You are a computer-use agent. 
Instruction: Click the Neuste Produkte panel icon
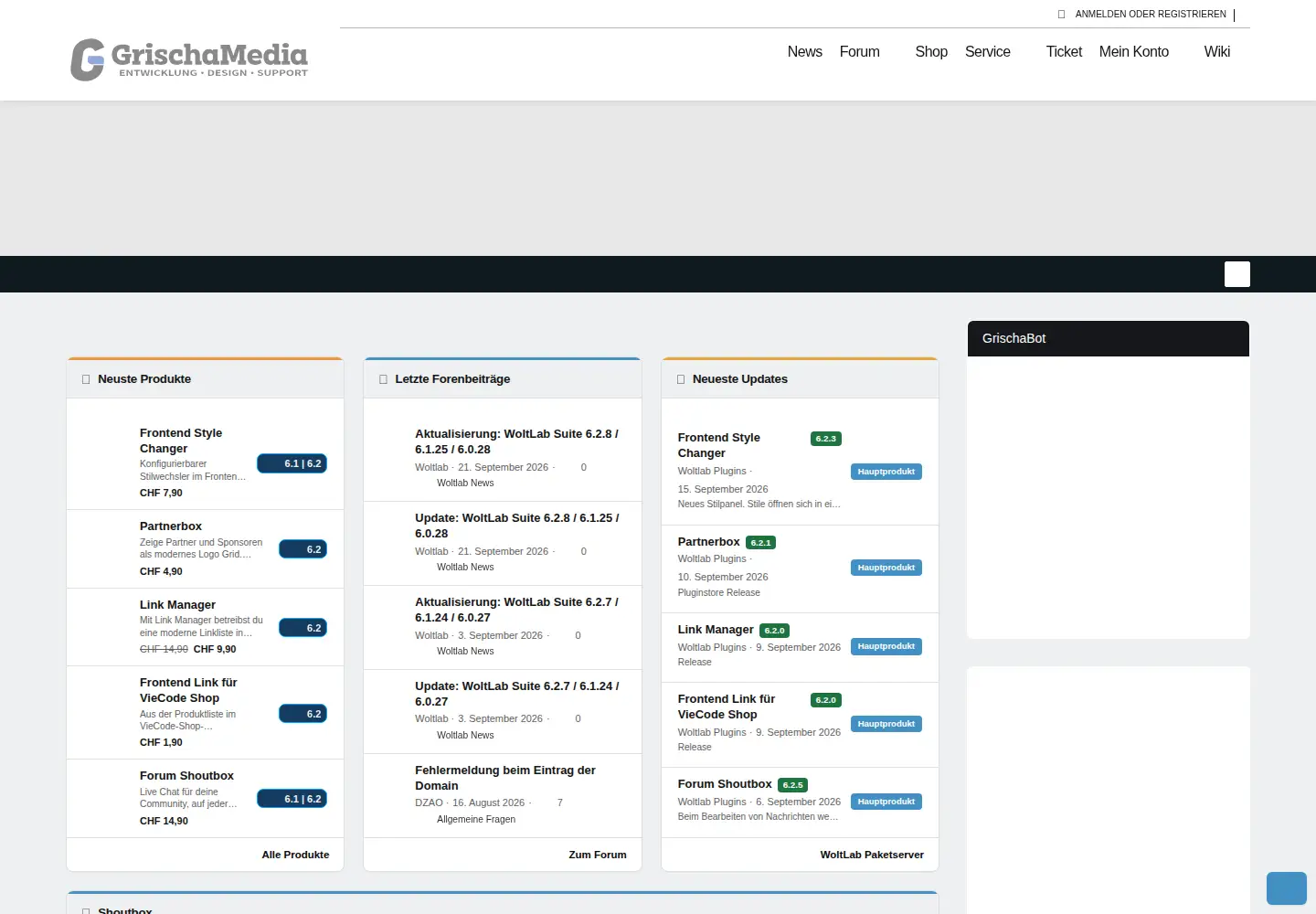click(86, 379)
